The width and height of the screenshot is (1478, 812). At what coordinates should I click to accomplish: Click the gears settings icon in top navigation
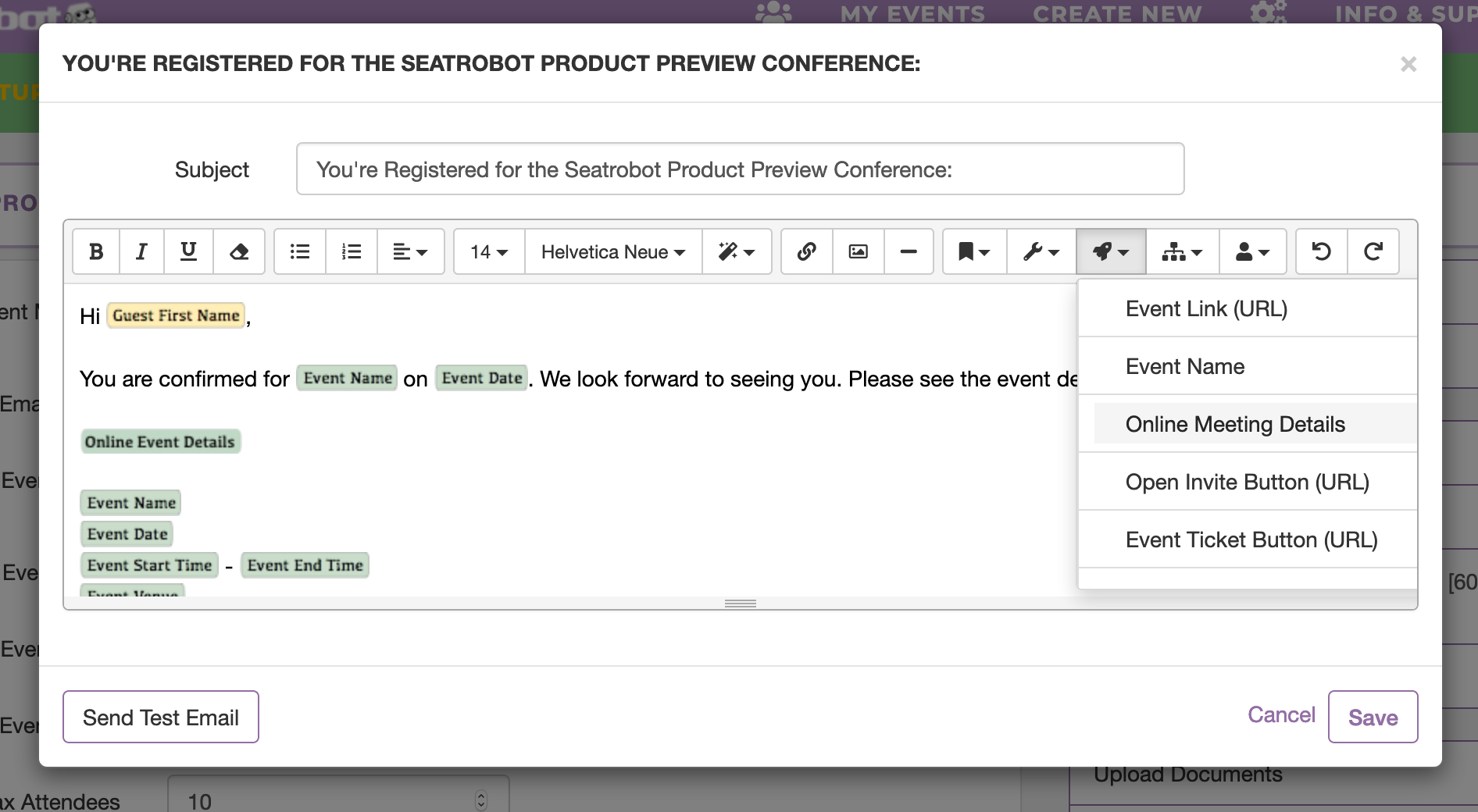click(1269, 12)
